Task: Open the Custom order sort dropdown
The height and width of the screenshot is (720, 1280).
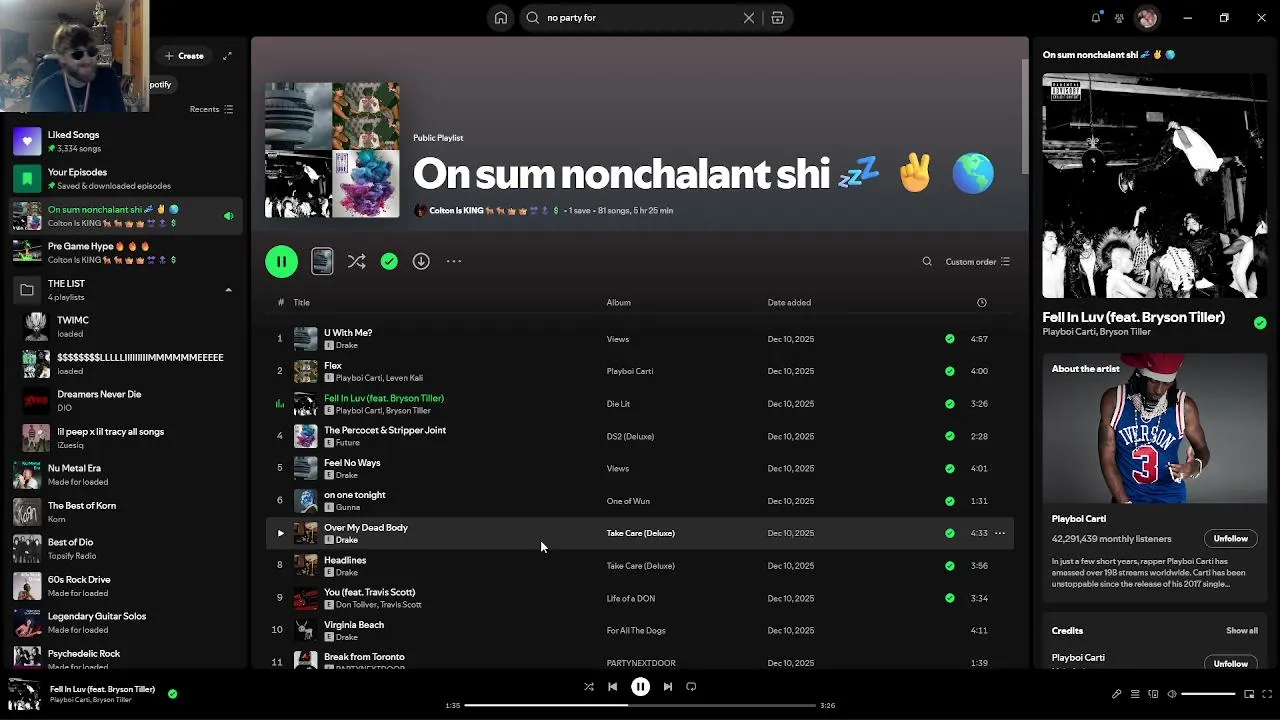Action: 977,262
